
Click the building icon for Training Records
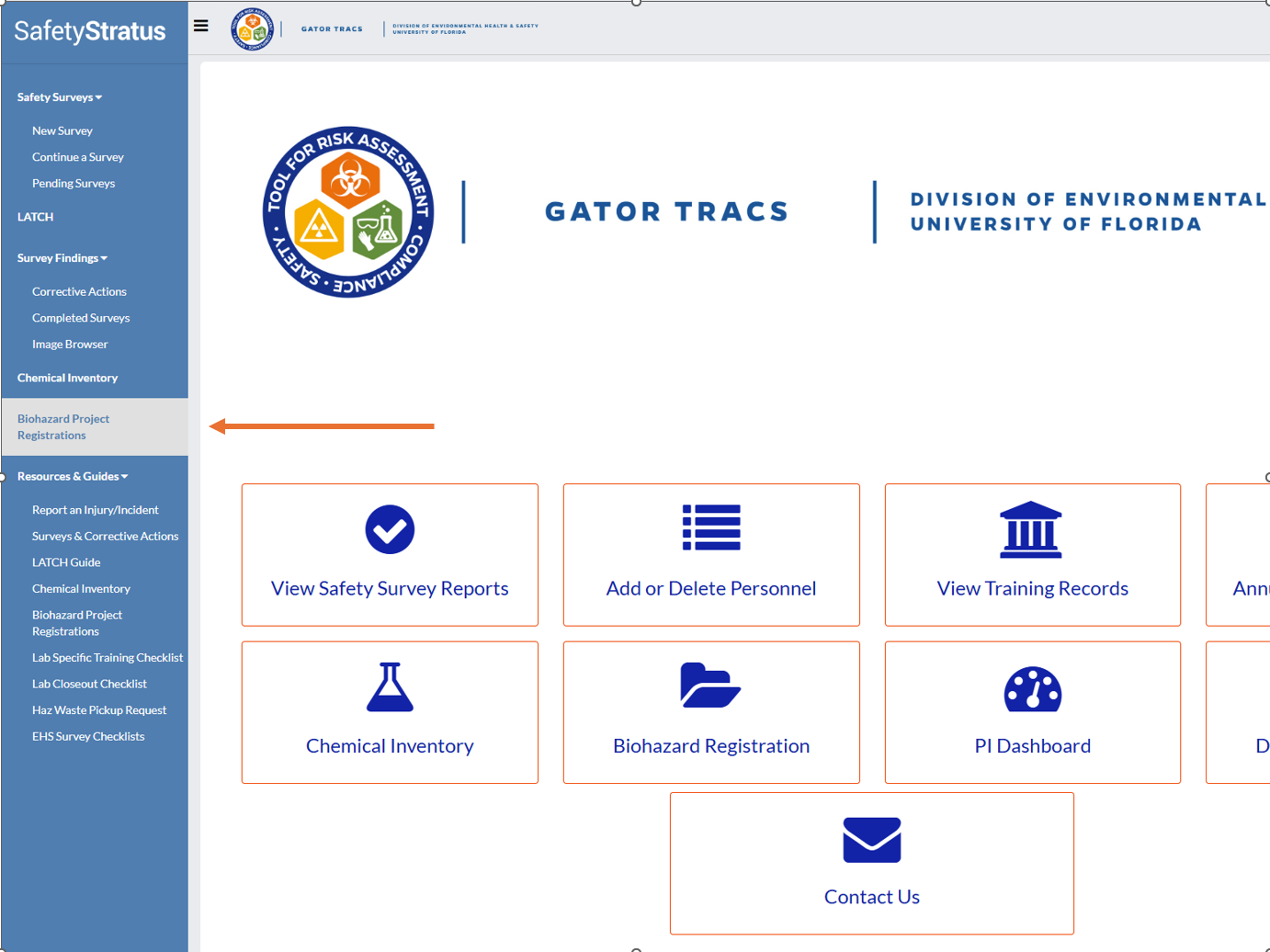[x=1031, y=529]
